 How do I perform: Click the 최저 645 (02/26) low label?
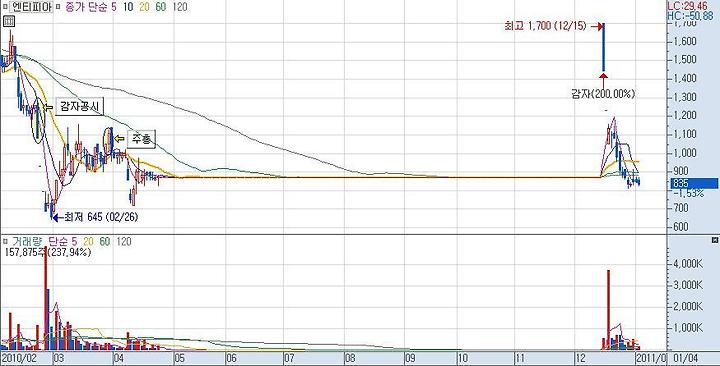[101, 217]
